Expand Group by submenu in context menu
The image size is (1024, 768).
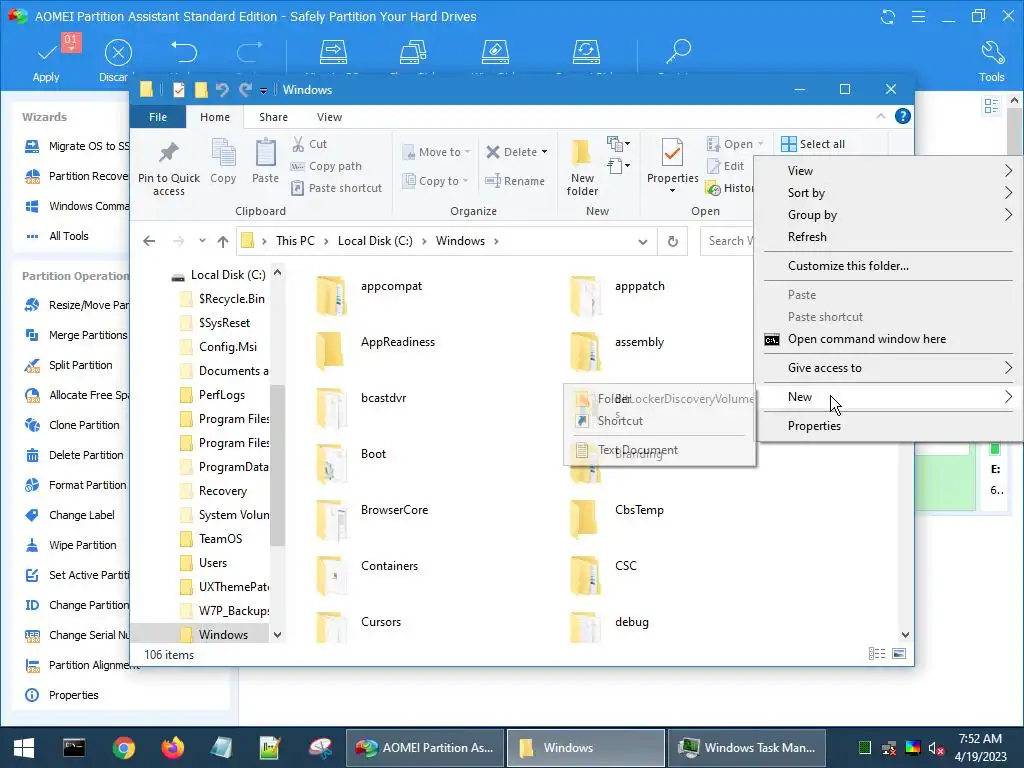point(888,215)
